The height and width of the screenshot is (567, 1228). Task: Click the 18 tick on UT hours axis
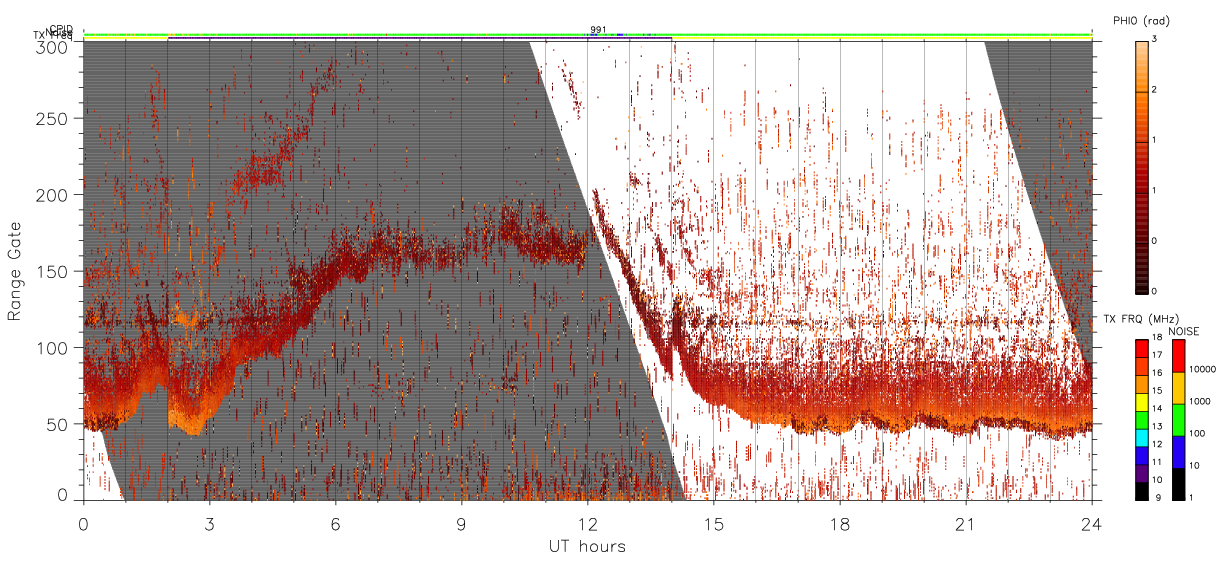[x=840, y=523]
